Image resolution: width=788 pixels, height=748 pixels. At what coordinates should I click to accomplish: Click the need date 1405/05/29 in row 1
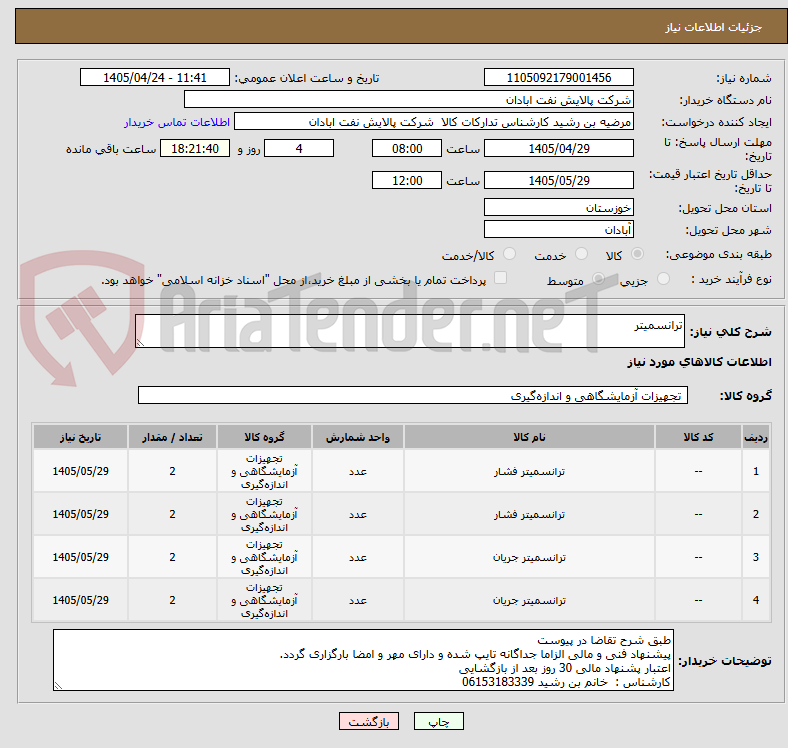(80, 471)
